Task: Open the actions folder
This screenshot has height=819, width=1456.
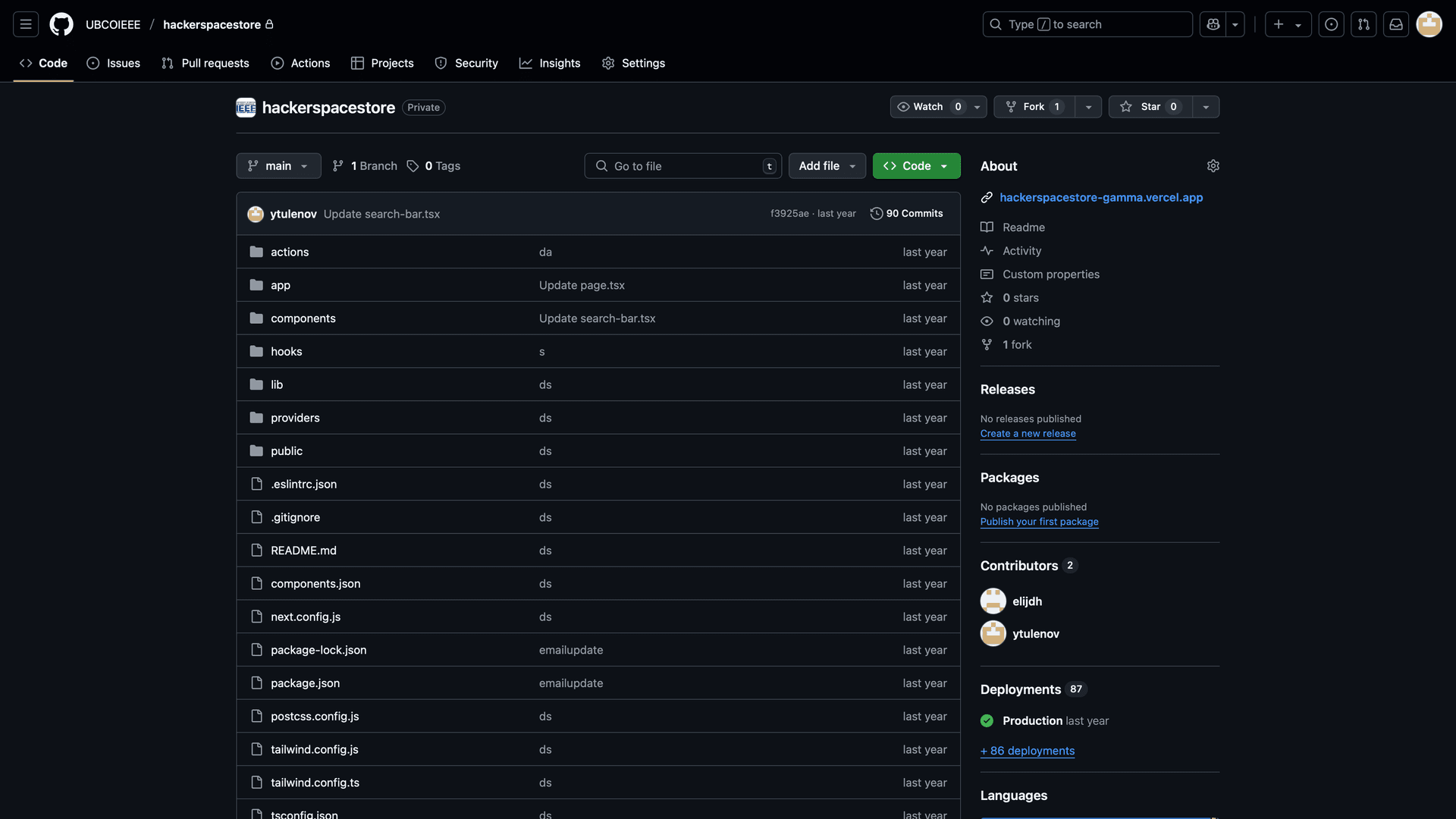Action: point(290,252)
